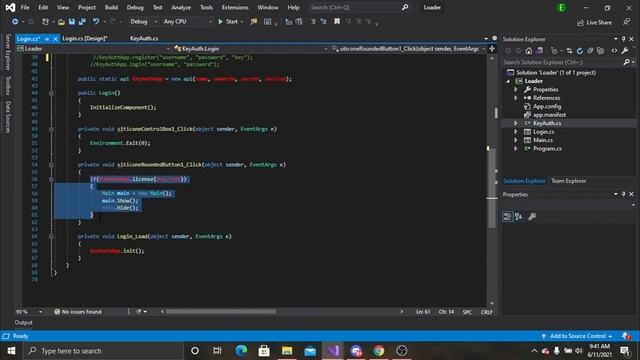Collapse all items in Solution Explorer

click(590, 51)
